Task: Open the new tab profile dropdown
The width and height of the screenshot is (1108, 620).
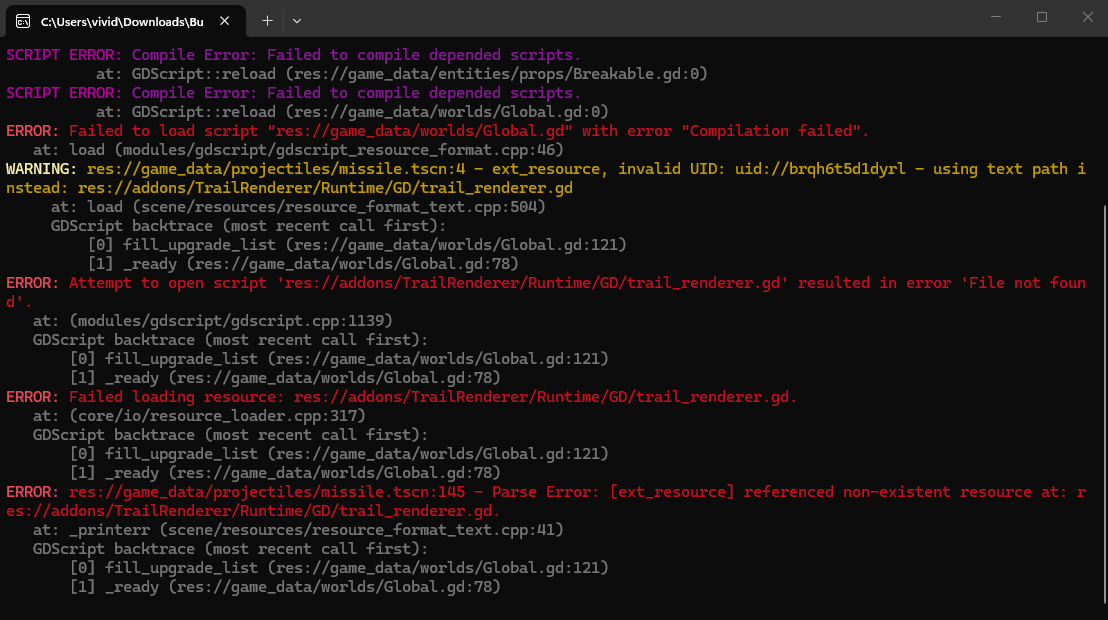Action: pos(297,21)
